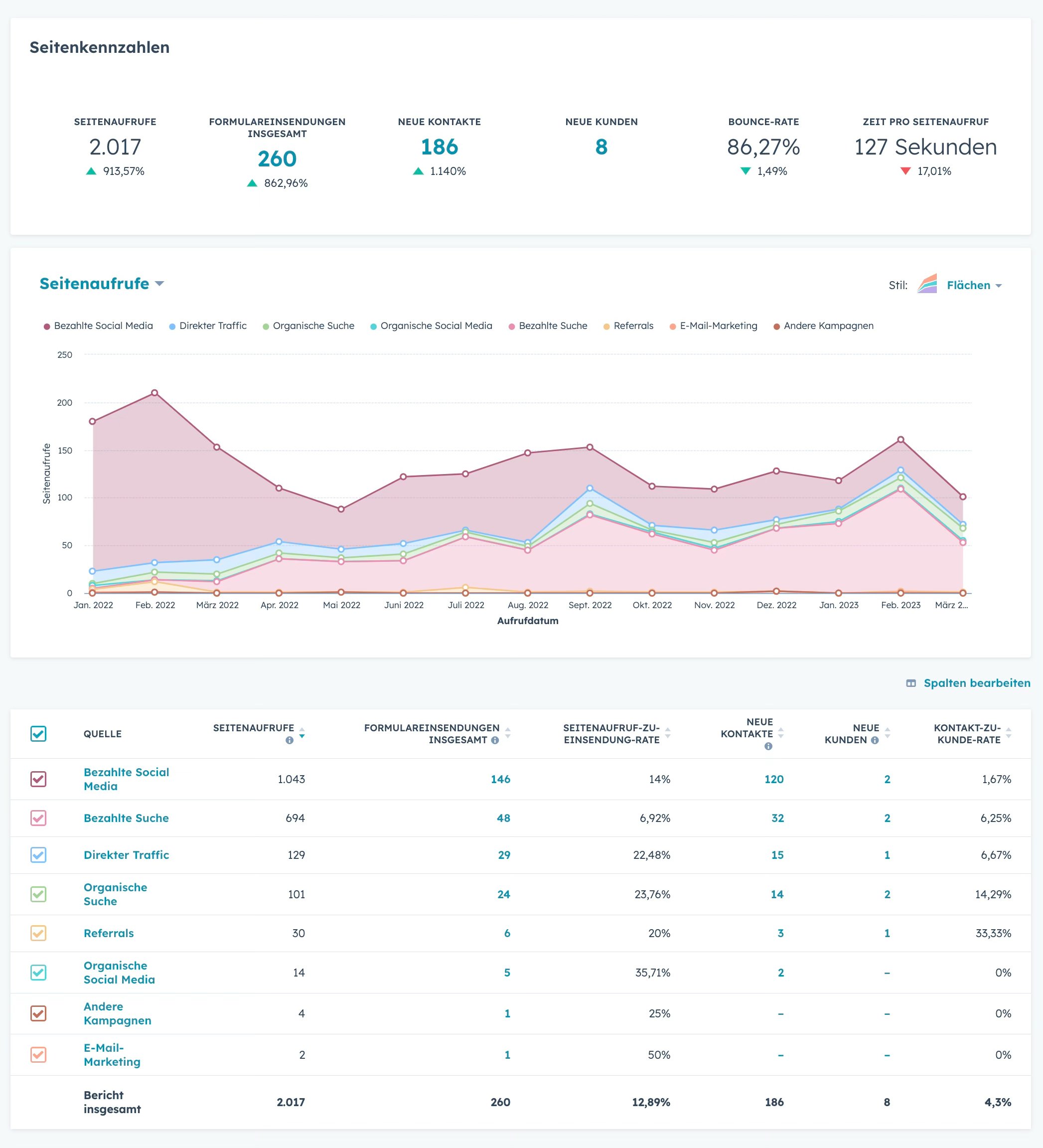Viewport: 1043px width, 1148px height.
Task: Toggle the select-all checkbox in table header
Action: [x=38, y=733]
